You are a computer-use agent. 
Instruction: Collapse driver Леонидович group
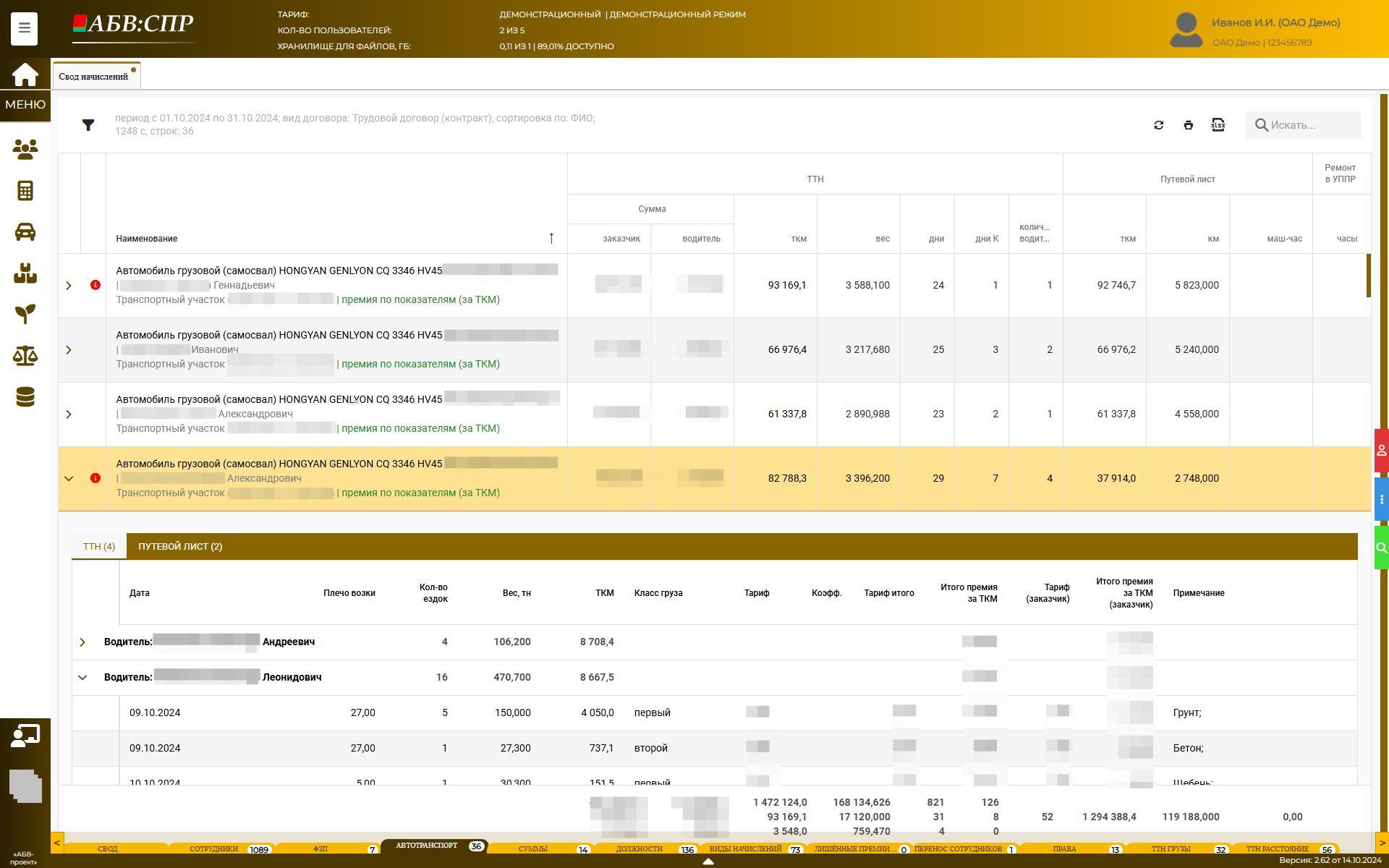(x=82, y=678)
